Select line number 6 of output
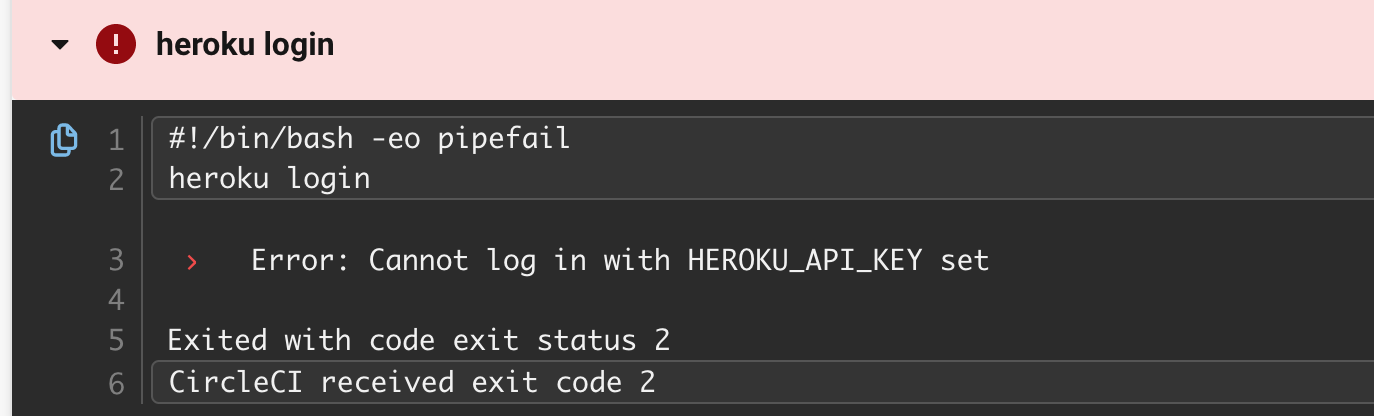This screenshot has width=1374, height=416. click(116, 382)
